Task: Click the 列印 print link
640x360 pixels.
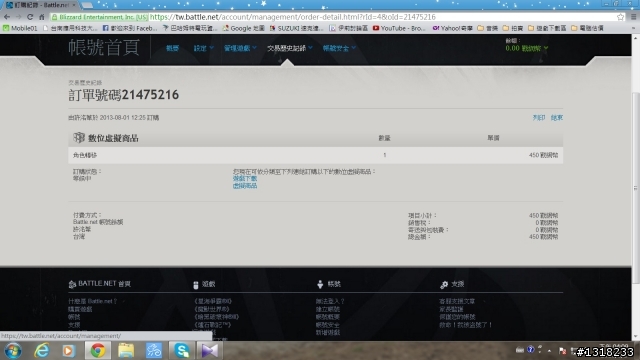Action: [538, 118]
